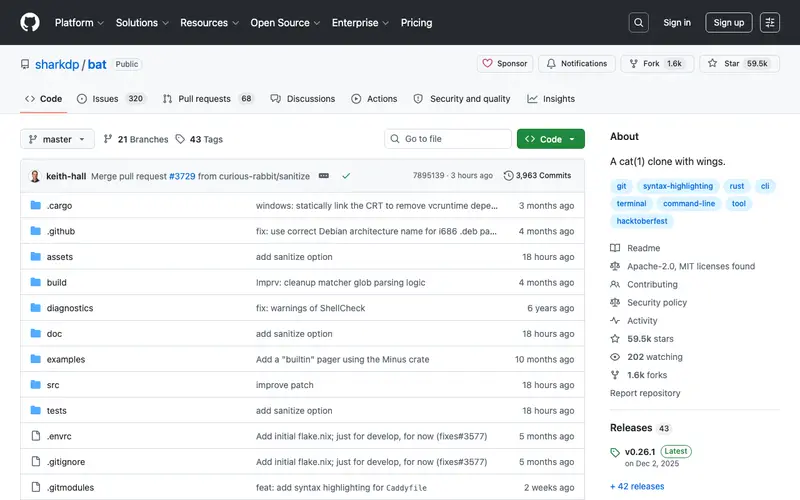The image size is (800, 500).
Task: Open the header settings sliders icon button
Action: [x=769, y=22]
